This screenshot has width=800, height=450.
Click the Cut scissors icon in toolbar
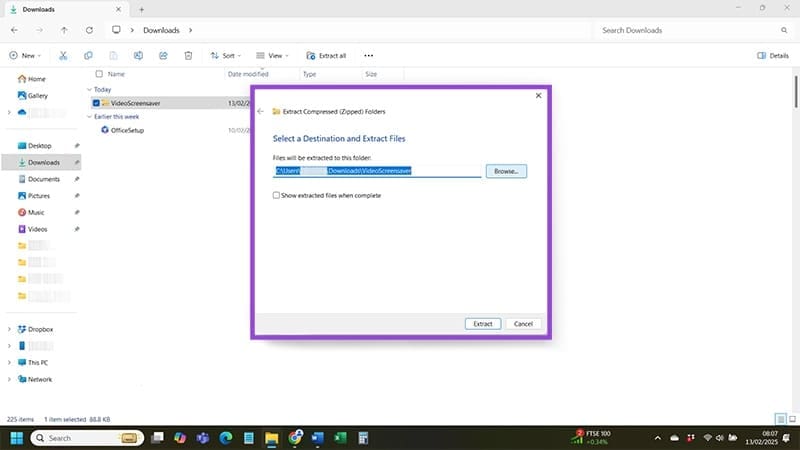63,56
